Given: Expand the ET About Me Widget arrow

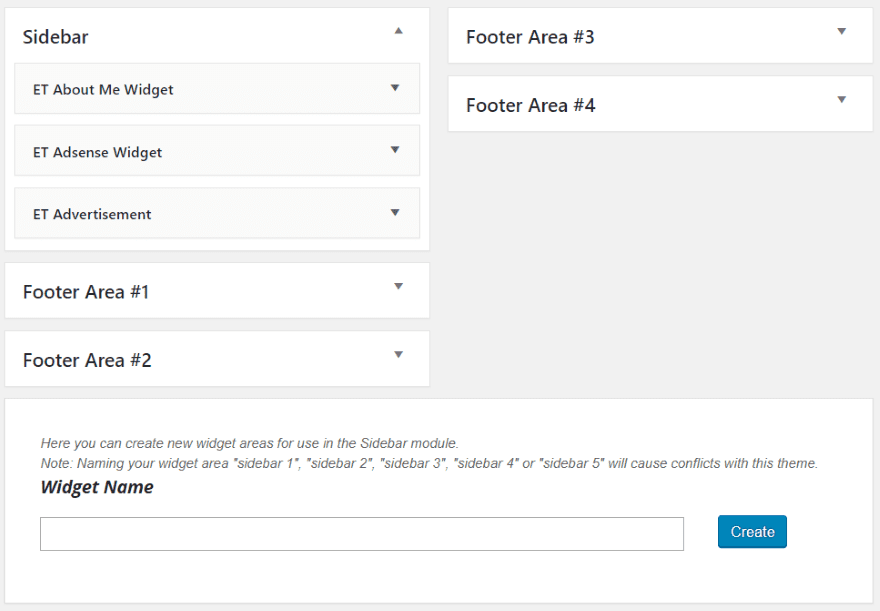Looking at the screenshot, I should point(395,88).
